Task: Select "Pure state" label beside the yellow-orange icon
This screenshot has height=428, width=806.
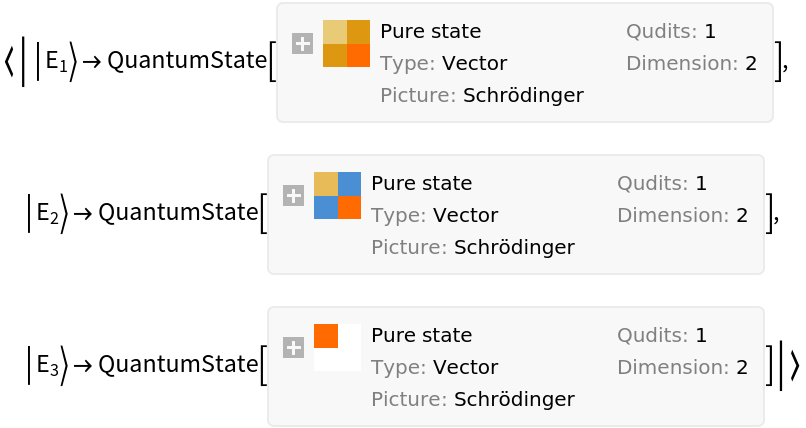Action: tap(430, 31)
